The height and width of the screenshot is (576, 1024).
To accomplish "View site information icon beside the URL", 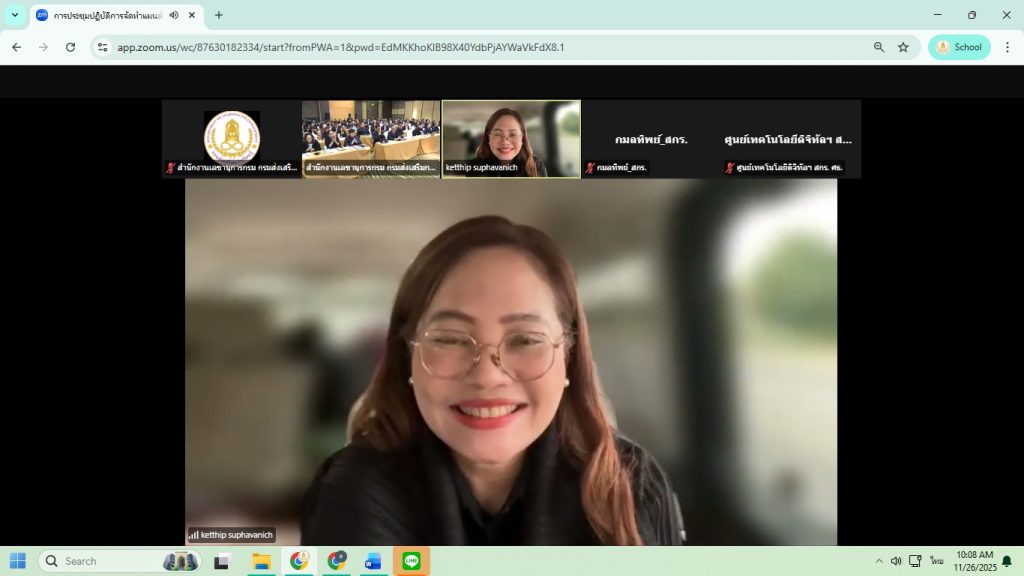I will pyautogui.click(x=102, y=47).
